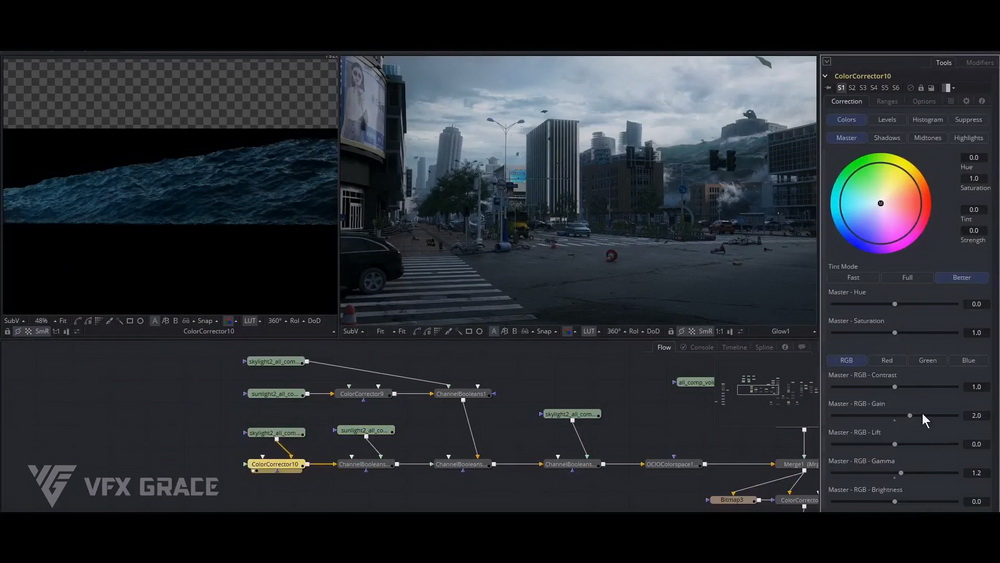1000x563 pixels.
Task: Toggle checker underlay icon in right viewer
Action: click(692, 331)
